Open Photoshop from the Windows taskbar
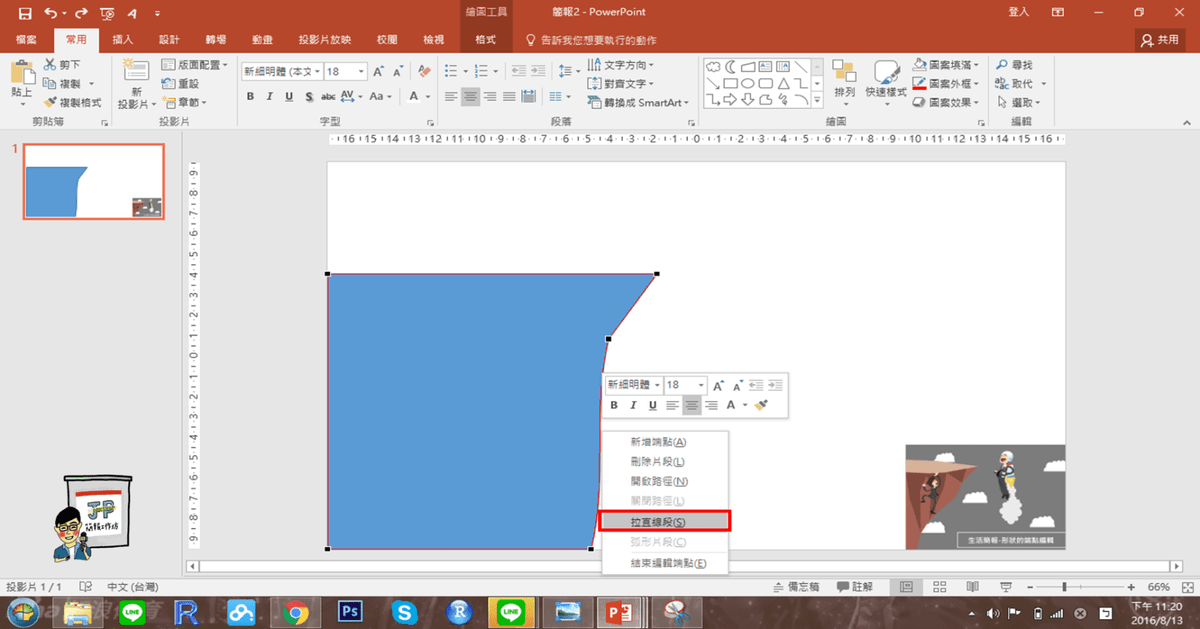 click(349, 610)
